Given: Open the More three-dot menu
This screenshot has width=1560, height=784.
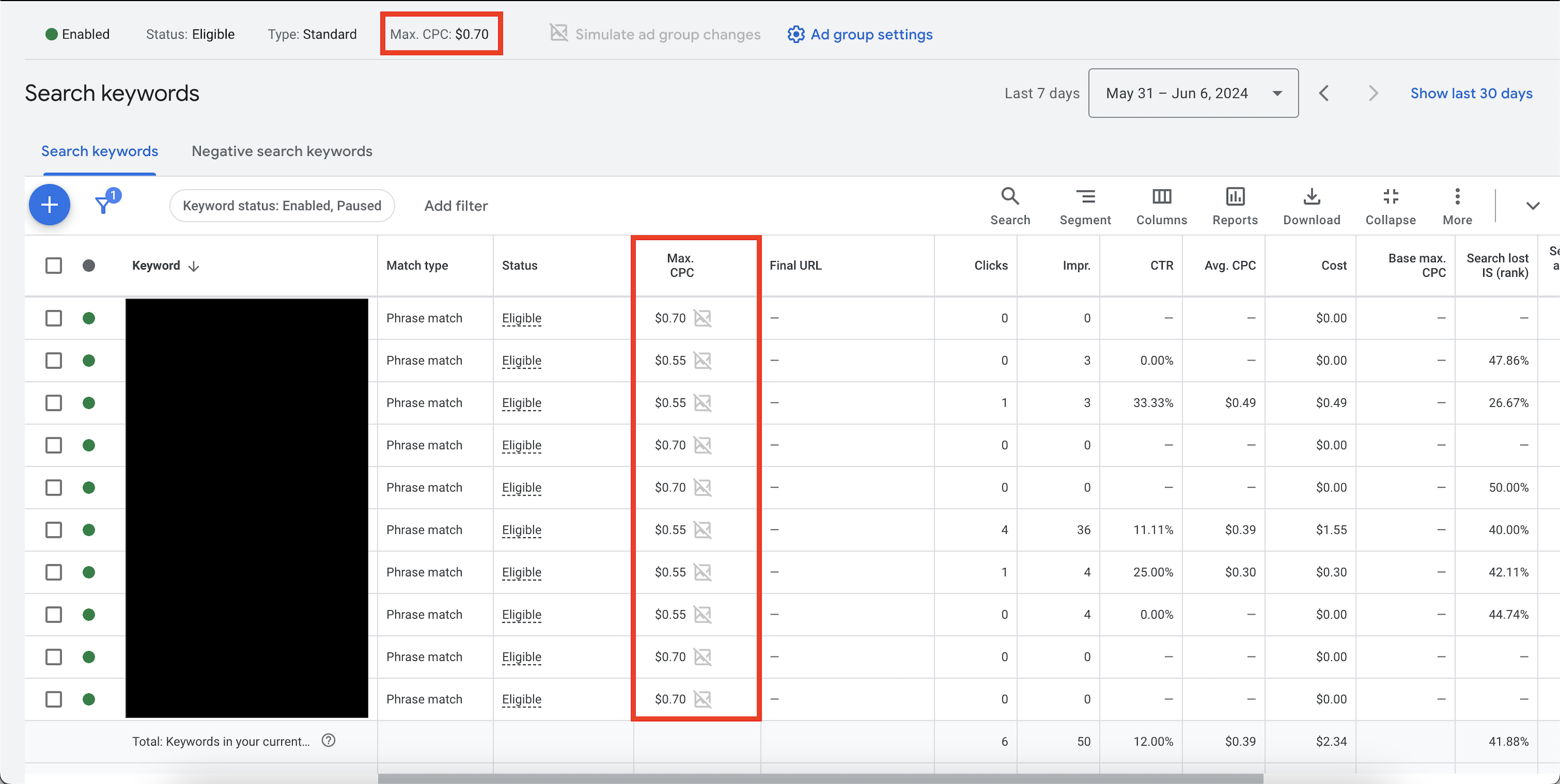Looking at the screenshot, I should coord(1456,205).
